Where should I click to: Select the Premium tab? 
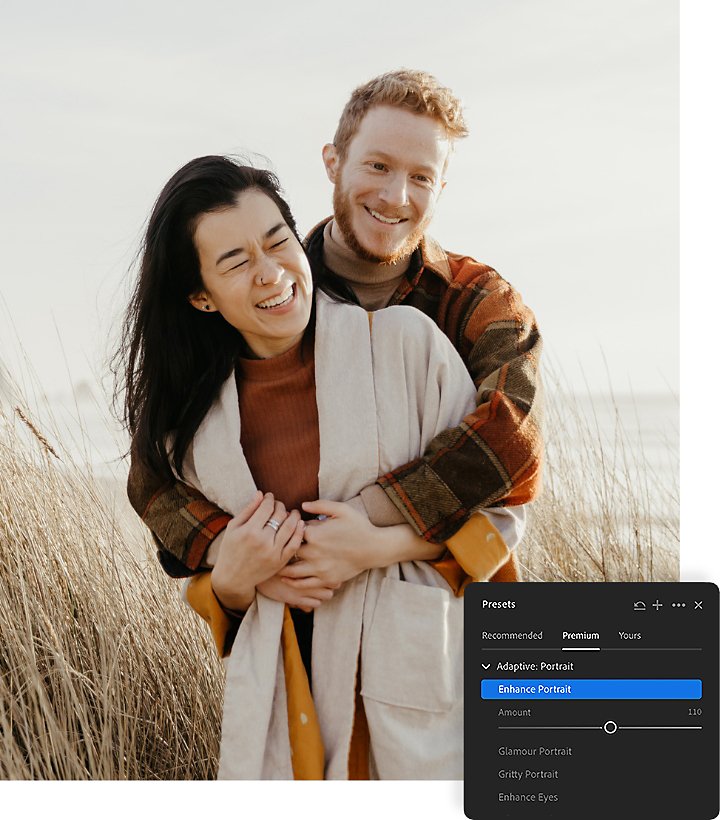580,635
